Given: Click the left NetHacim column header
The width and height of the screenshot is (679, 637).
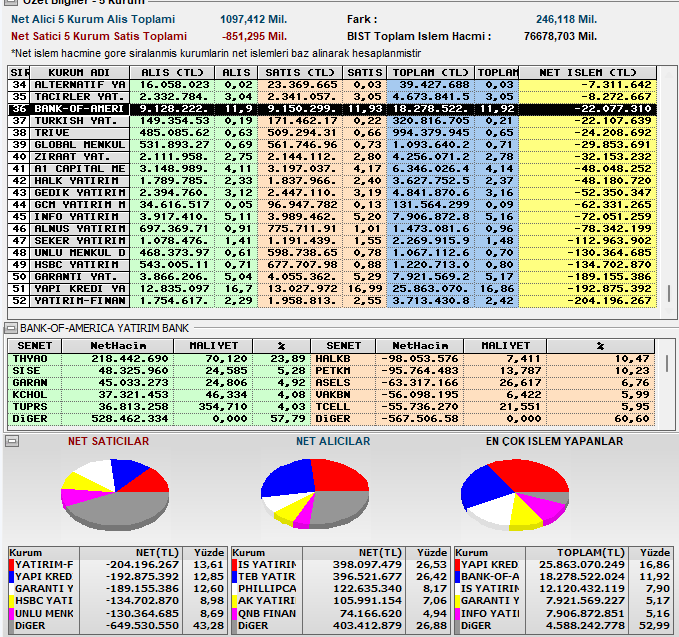Looking at the screenshot, I should pos(118,346).
